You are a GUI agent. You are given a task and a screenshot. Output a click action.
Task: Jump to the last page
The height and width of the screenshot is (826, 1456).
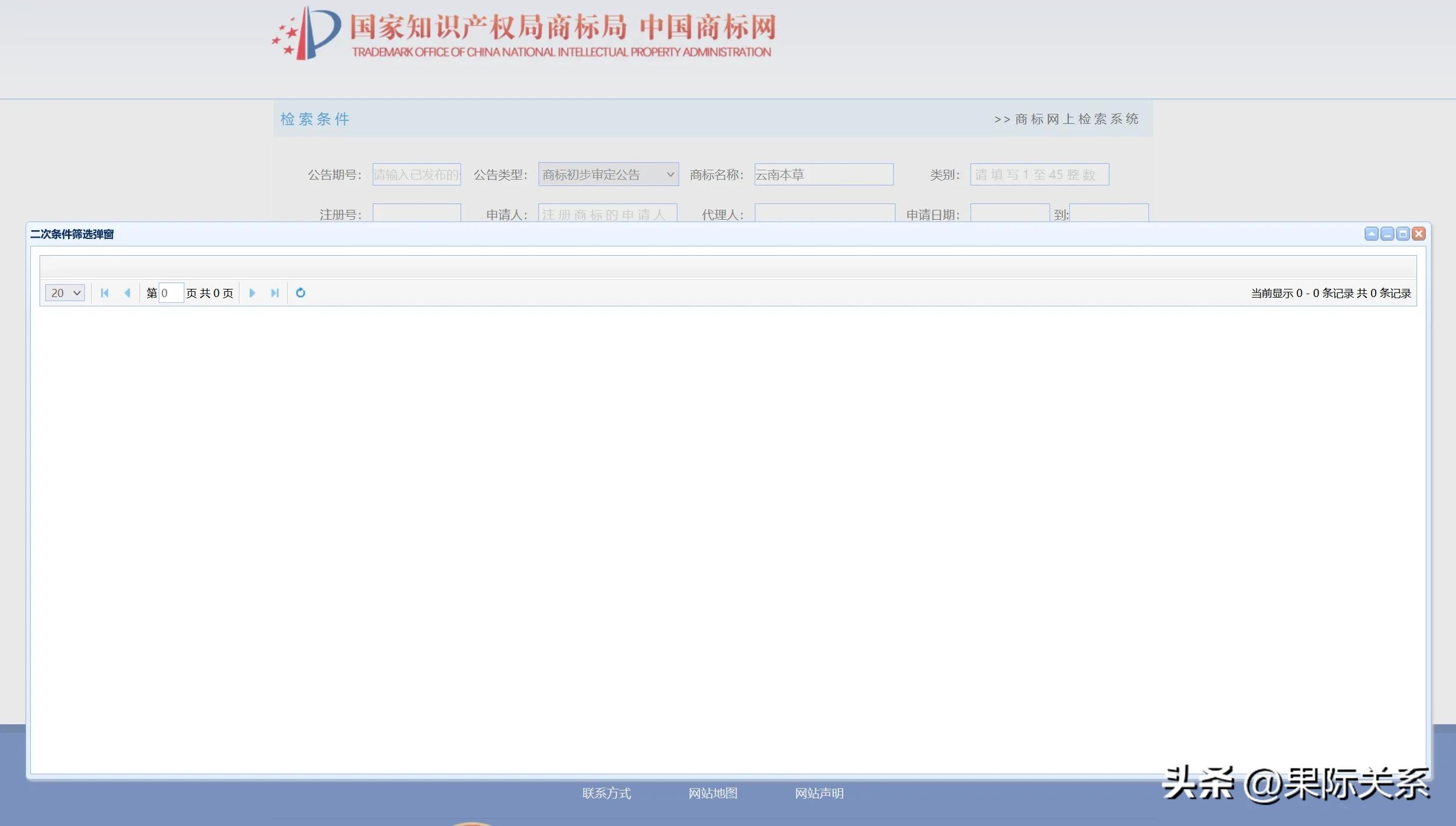[x=275, y=292]
